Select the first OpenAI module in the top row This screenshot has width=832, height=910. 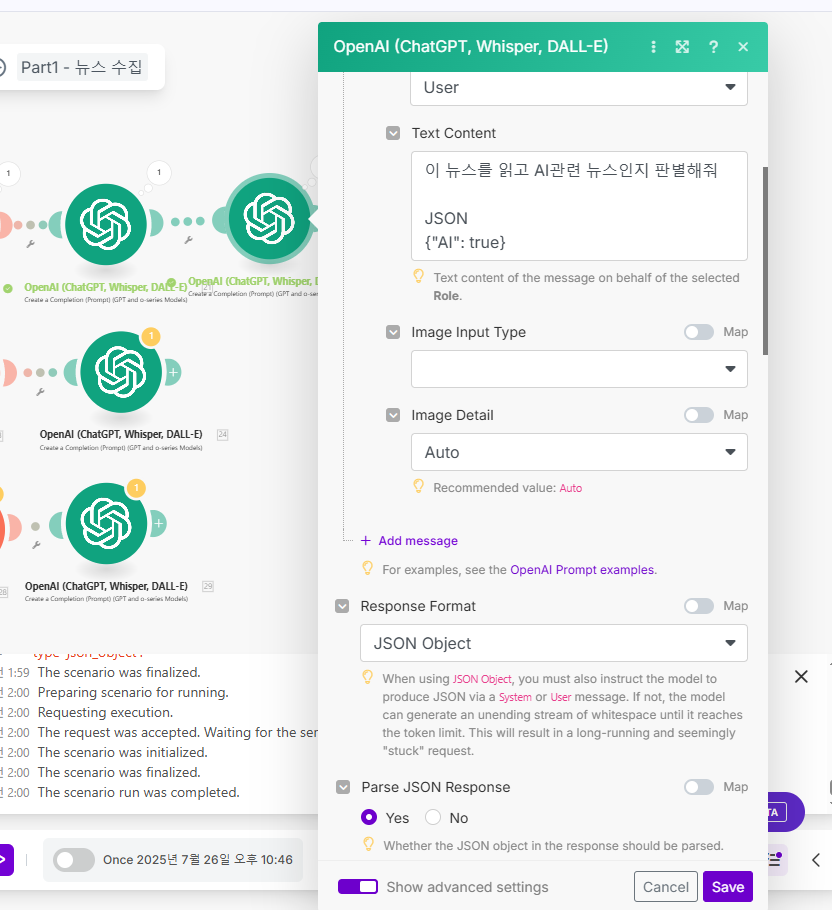pyautogui.click(x=106, y=225)
